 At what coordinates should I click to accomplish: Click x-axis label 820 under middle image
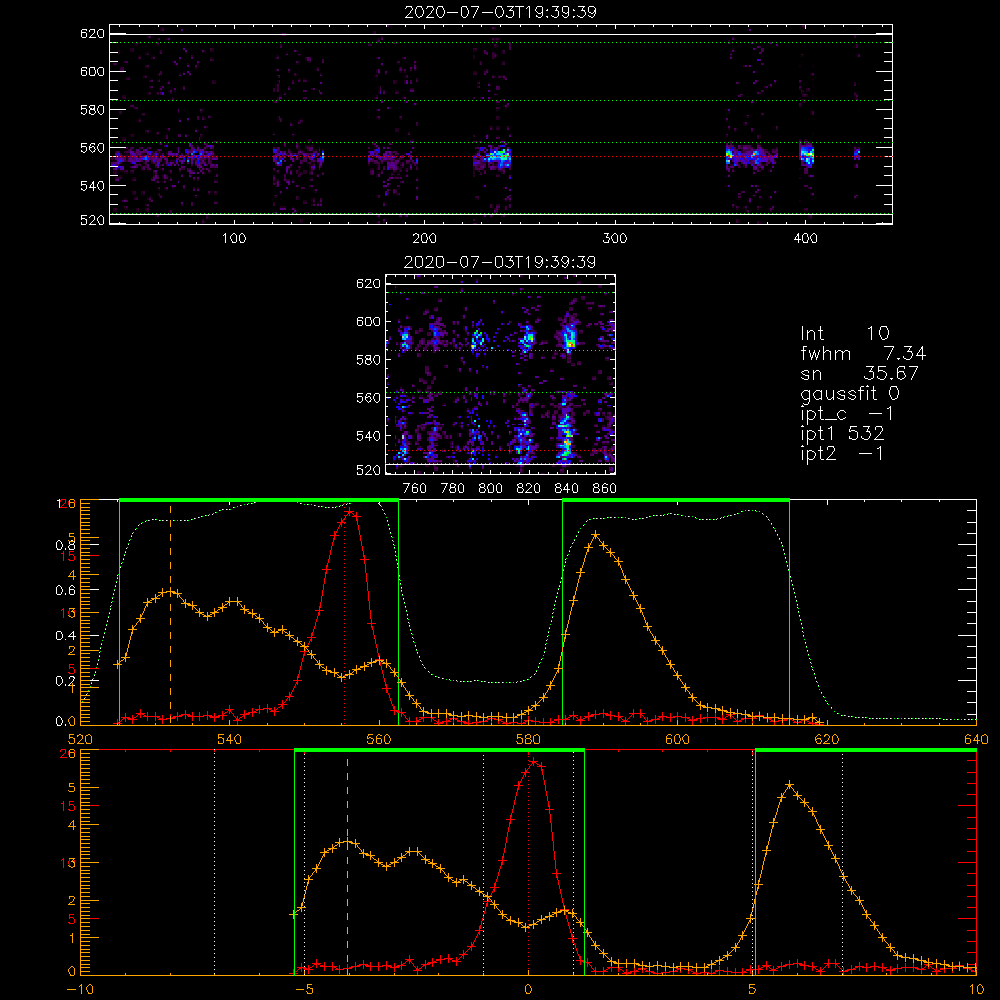[529, 489]
